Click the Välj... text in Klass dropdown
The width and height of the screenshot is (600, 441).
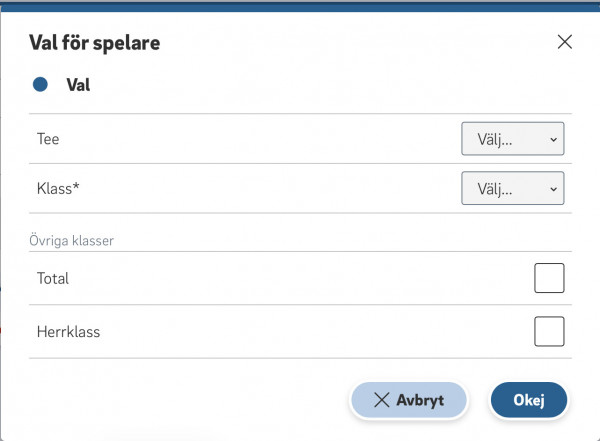(496, 189)
